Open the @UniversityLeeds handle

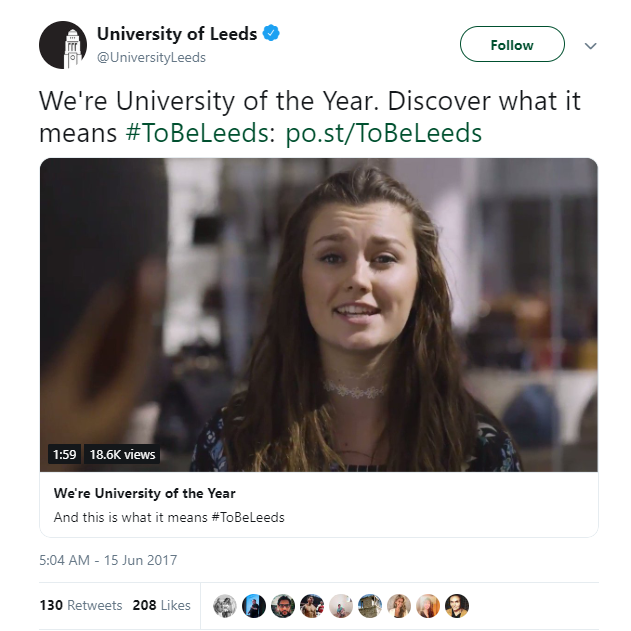point(151,57)
